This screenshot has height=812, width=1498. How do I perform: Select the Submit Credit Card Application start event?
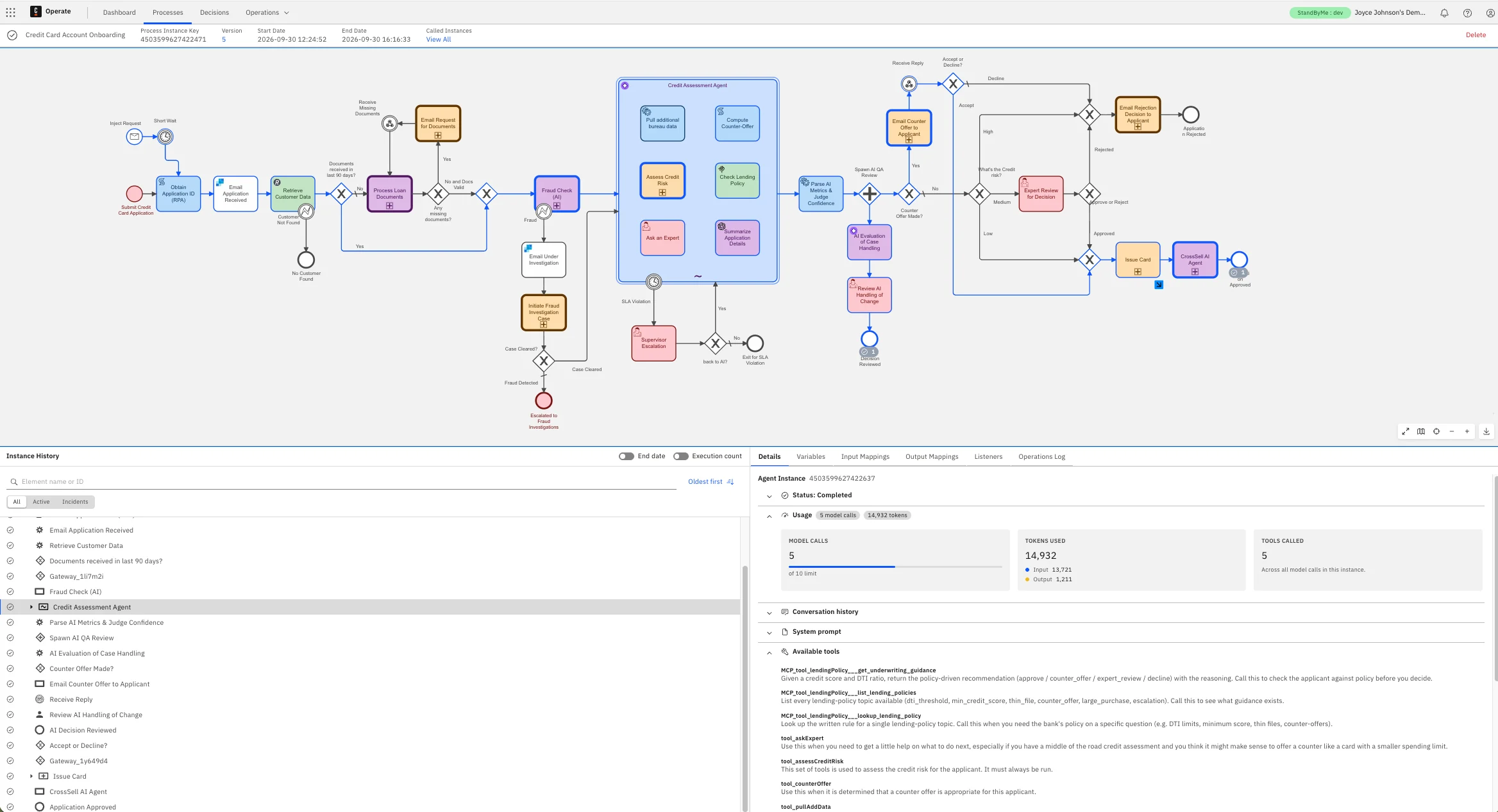(x=134, y=194)
